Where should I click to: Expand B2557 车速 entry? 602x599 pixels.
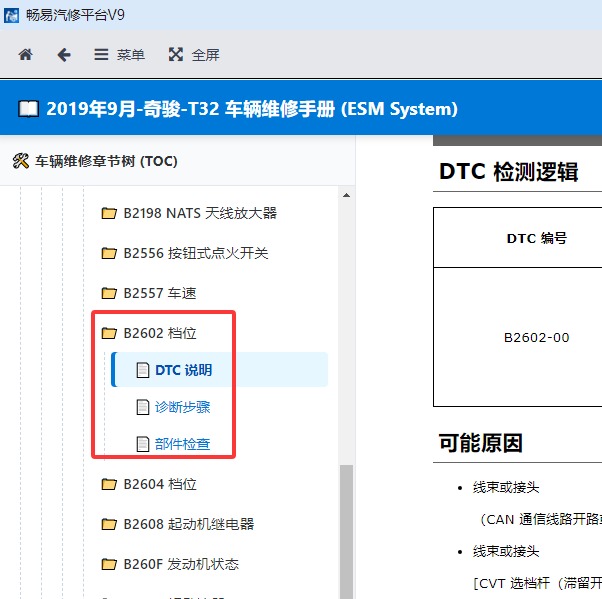tap(160, 293)
